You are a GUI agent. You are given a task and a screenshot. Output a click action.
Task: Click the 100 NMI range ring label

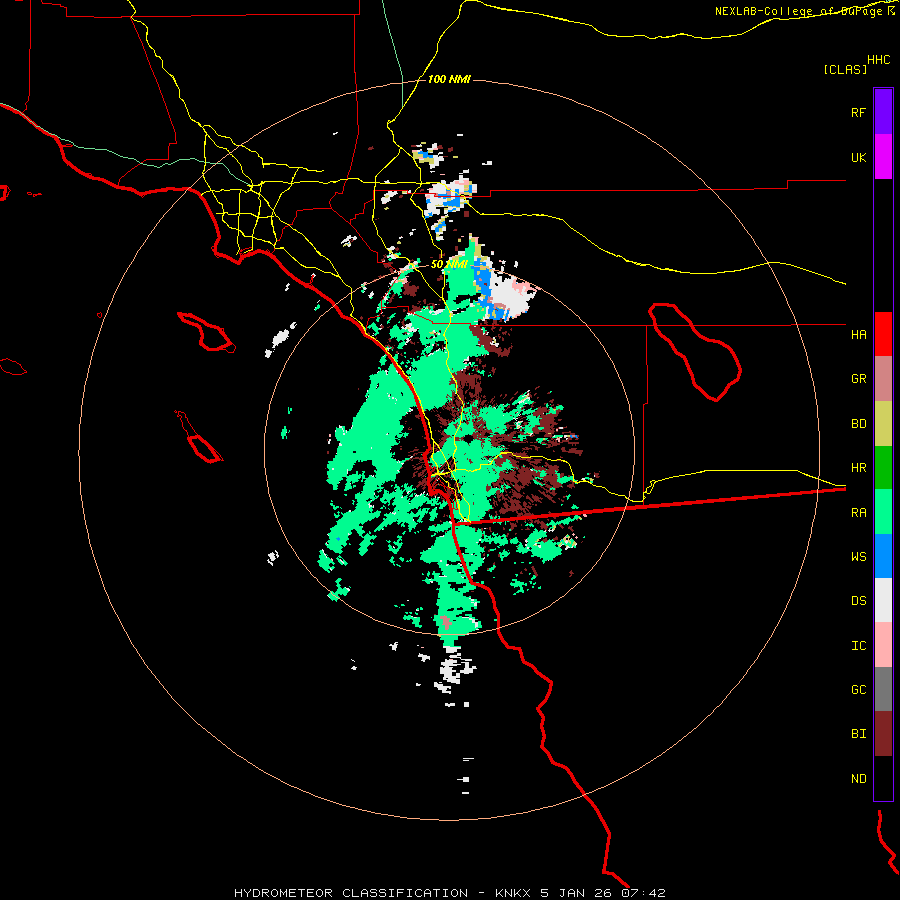[x=449, y=79]
